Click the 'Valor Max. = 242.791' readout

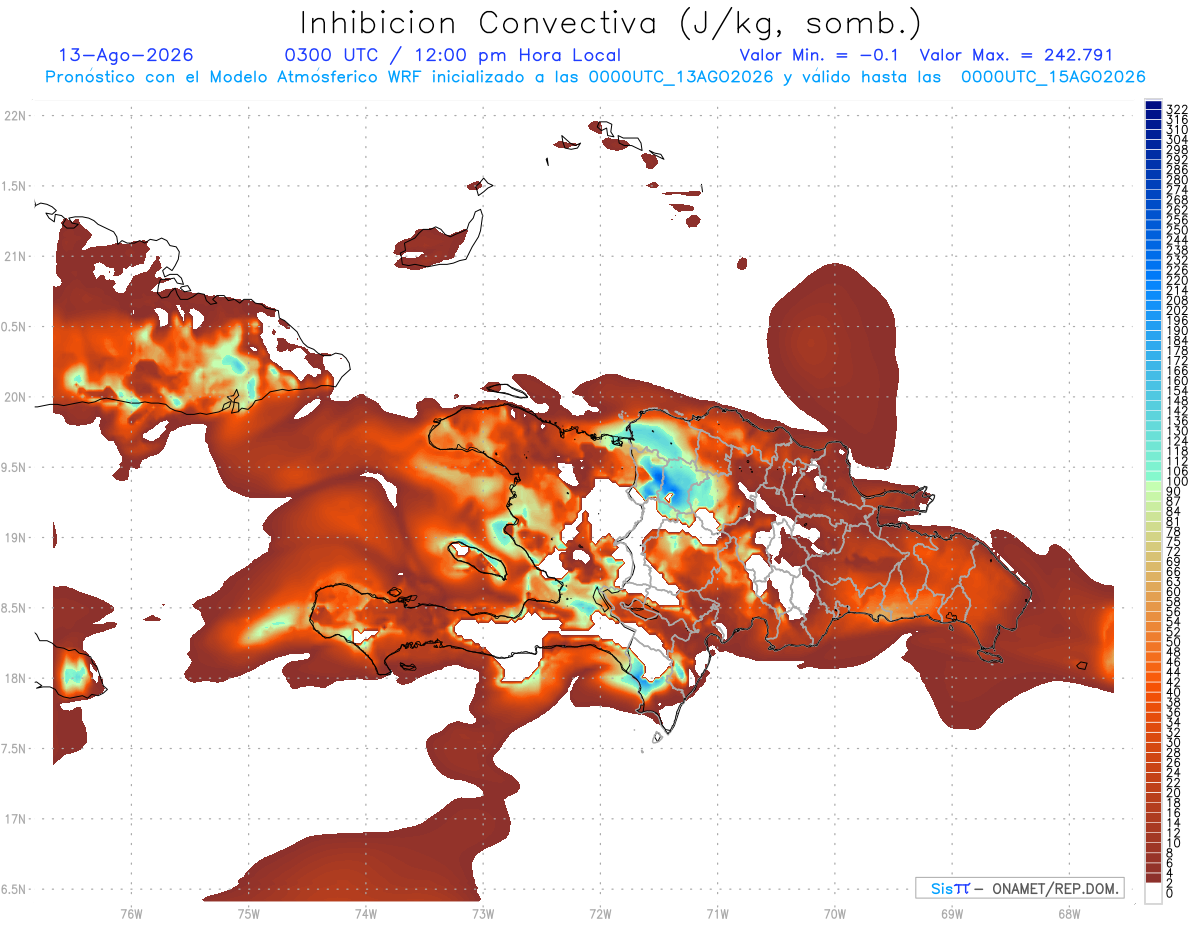point(1016,56)
